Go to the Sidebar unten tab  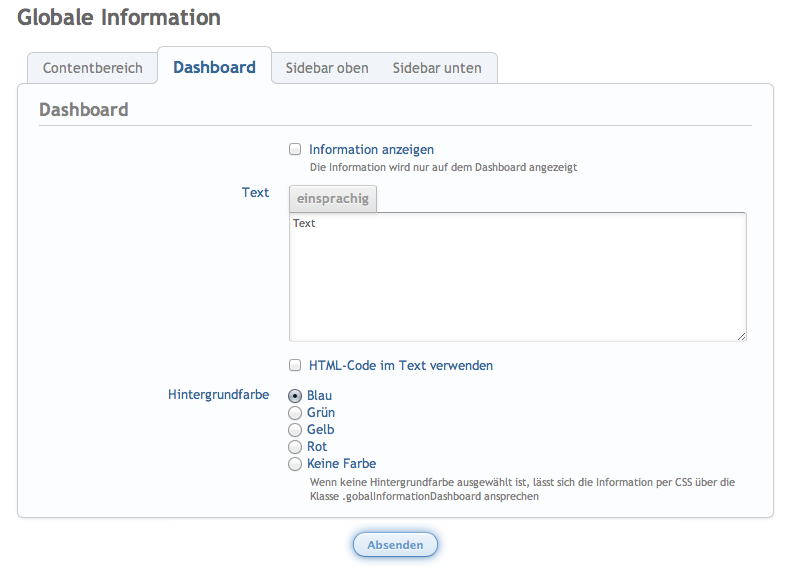click(437, 68)
